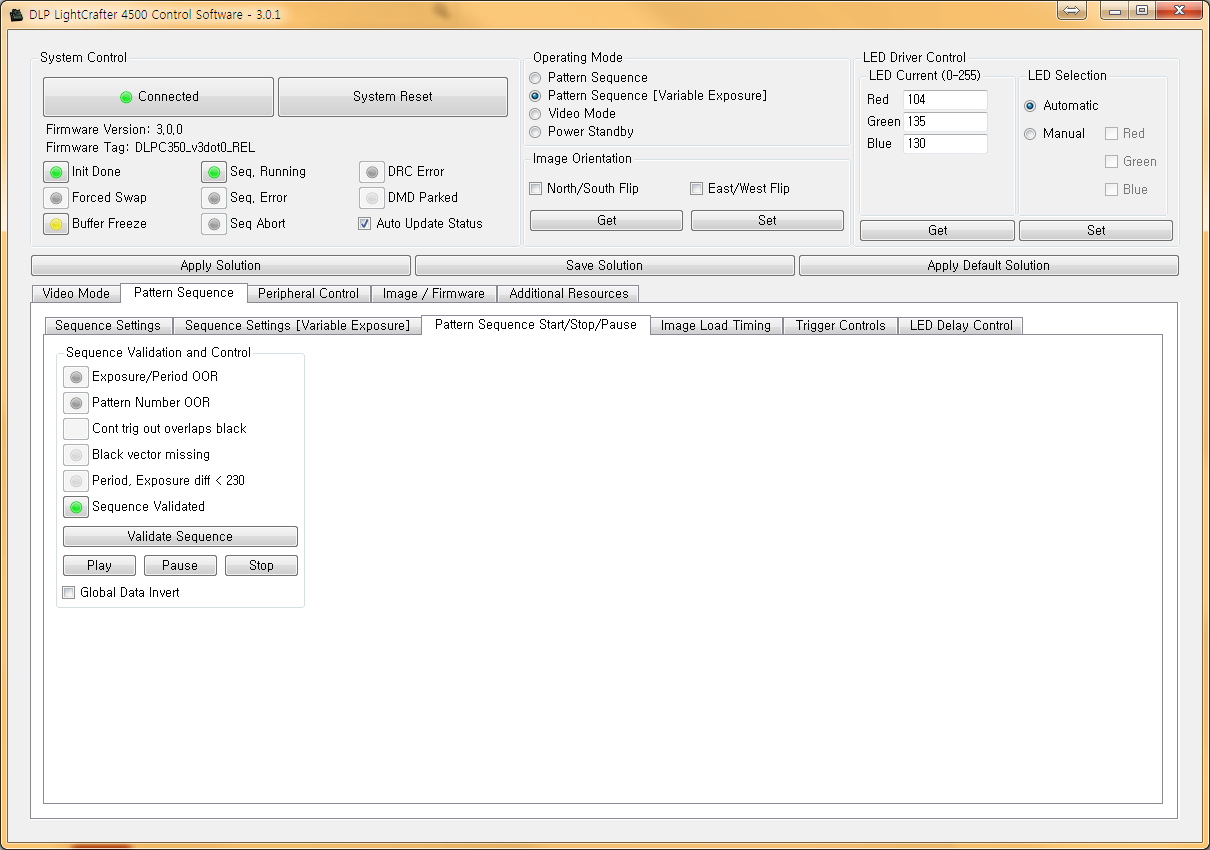Viewport: 1210px width, 850px height.
Task: Click the Seq. Error indicator
Action: (214, 198)
